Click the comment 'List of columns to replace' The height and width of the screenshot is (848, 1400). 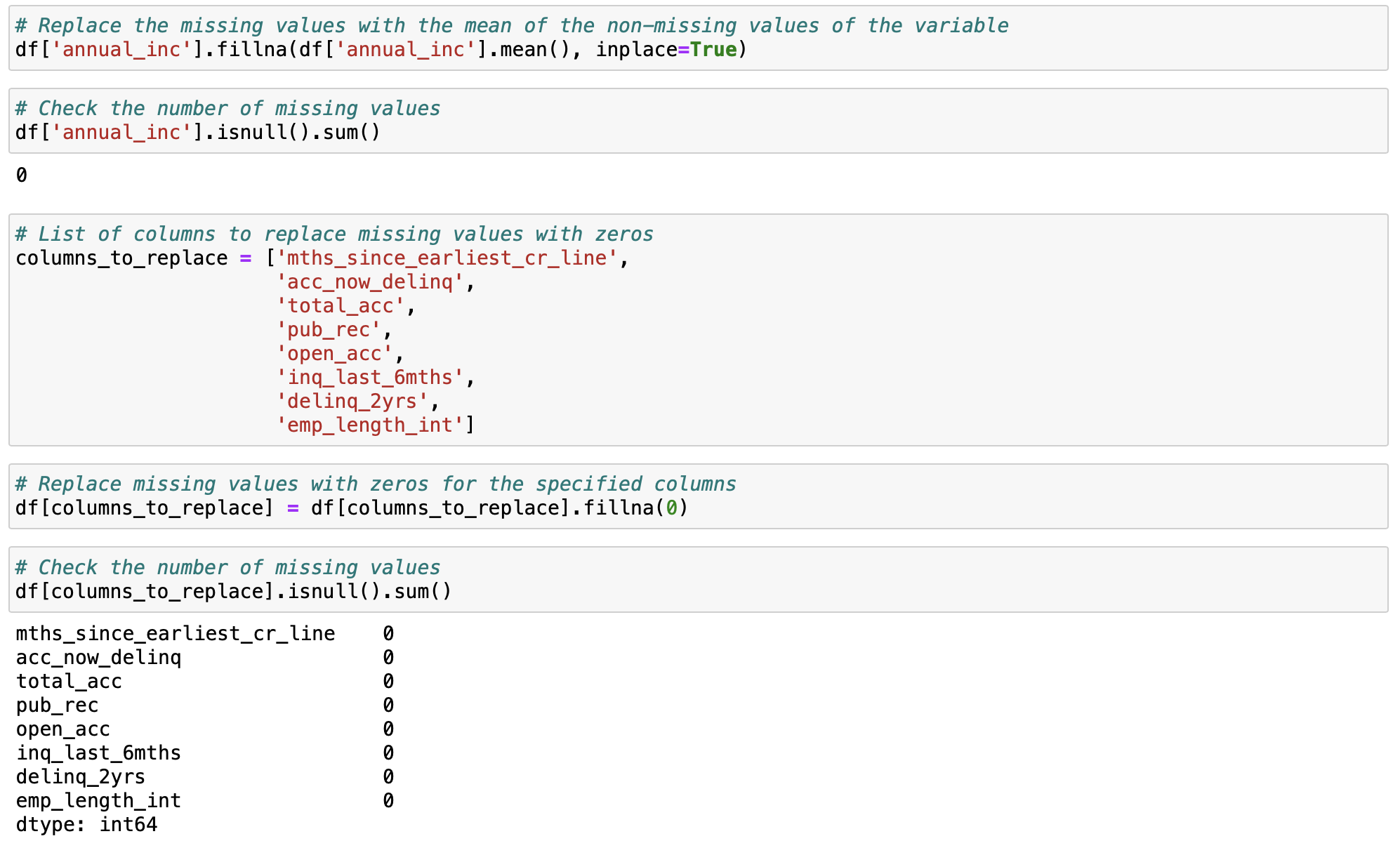[x=334, y=234]
